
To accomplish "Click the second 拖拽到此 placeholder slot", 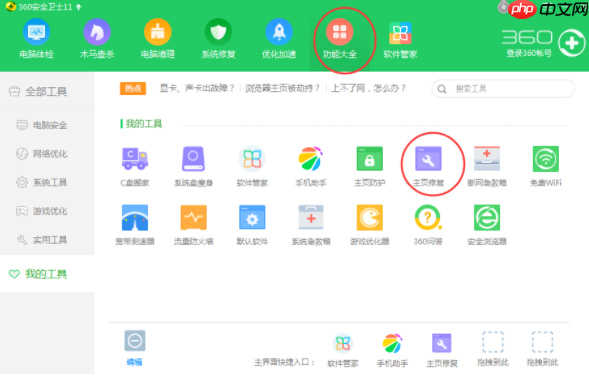I will pyautogui.click(x=542, y=349).
